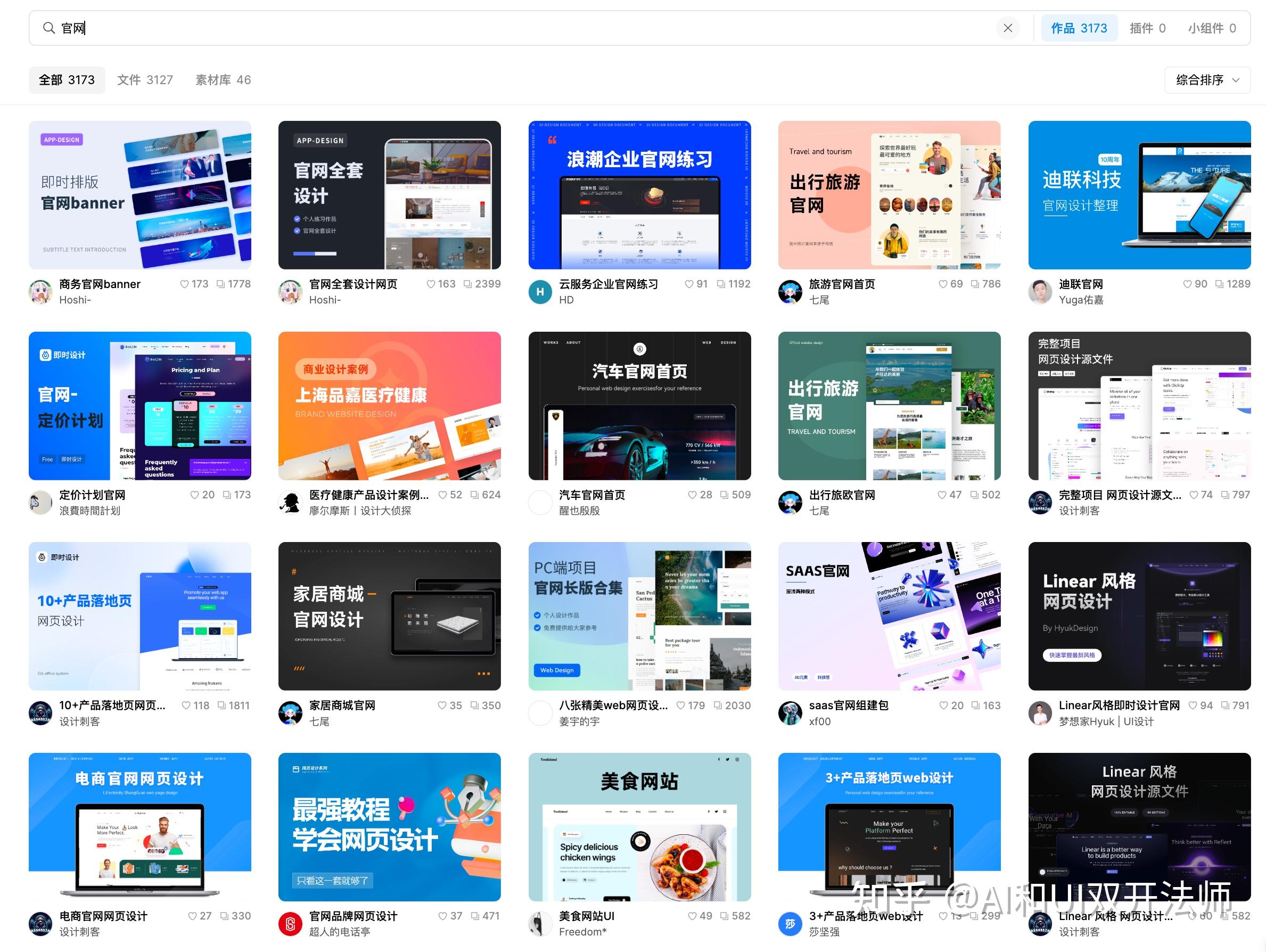
Task: Click HD's author avatar
Action: (x=540, y=292)
